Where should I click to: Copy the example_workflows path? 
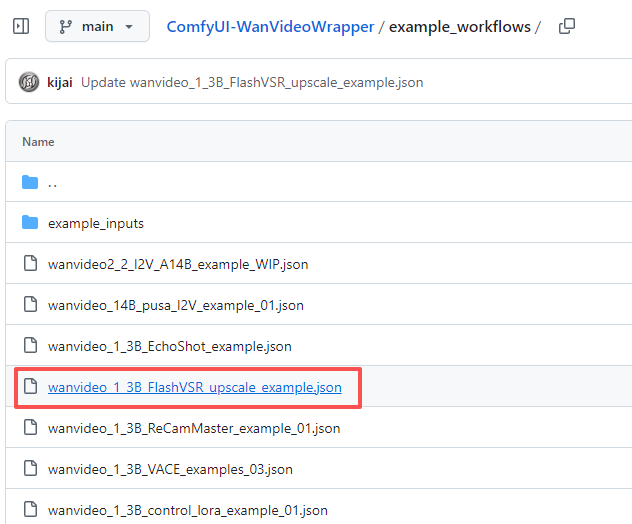[x=567, y=27]
